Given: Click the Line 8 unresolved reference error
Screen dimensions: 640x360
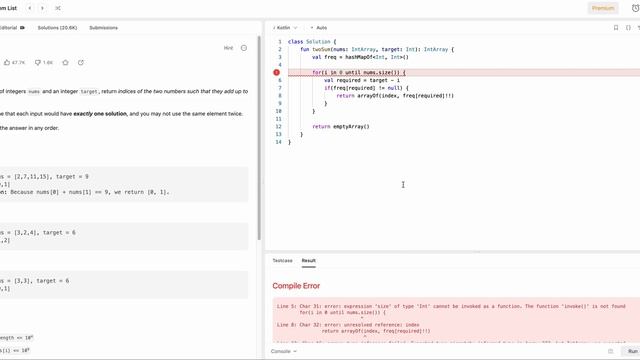Looking at the screenshot, I should [x=348, y=325].
